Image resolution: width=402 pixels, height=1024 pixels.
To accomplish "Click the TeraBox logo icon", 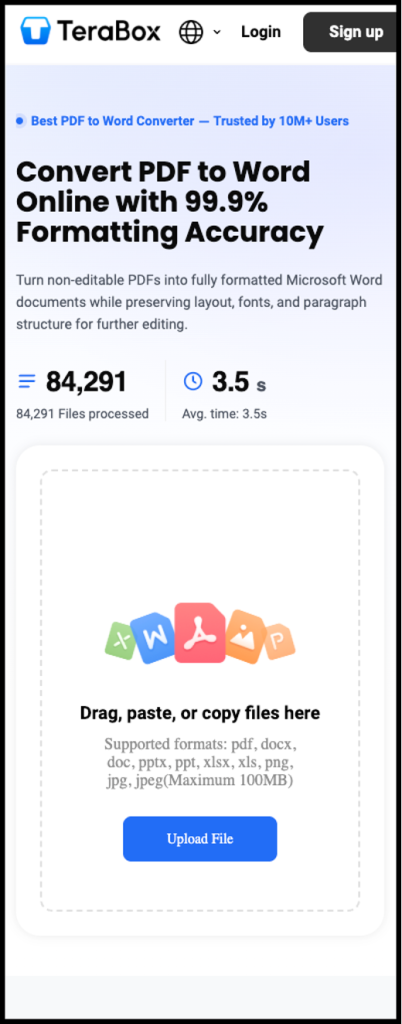I will 35,31.
